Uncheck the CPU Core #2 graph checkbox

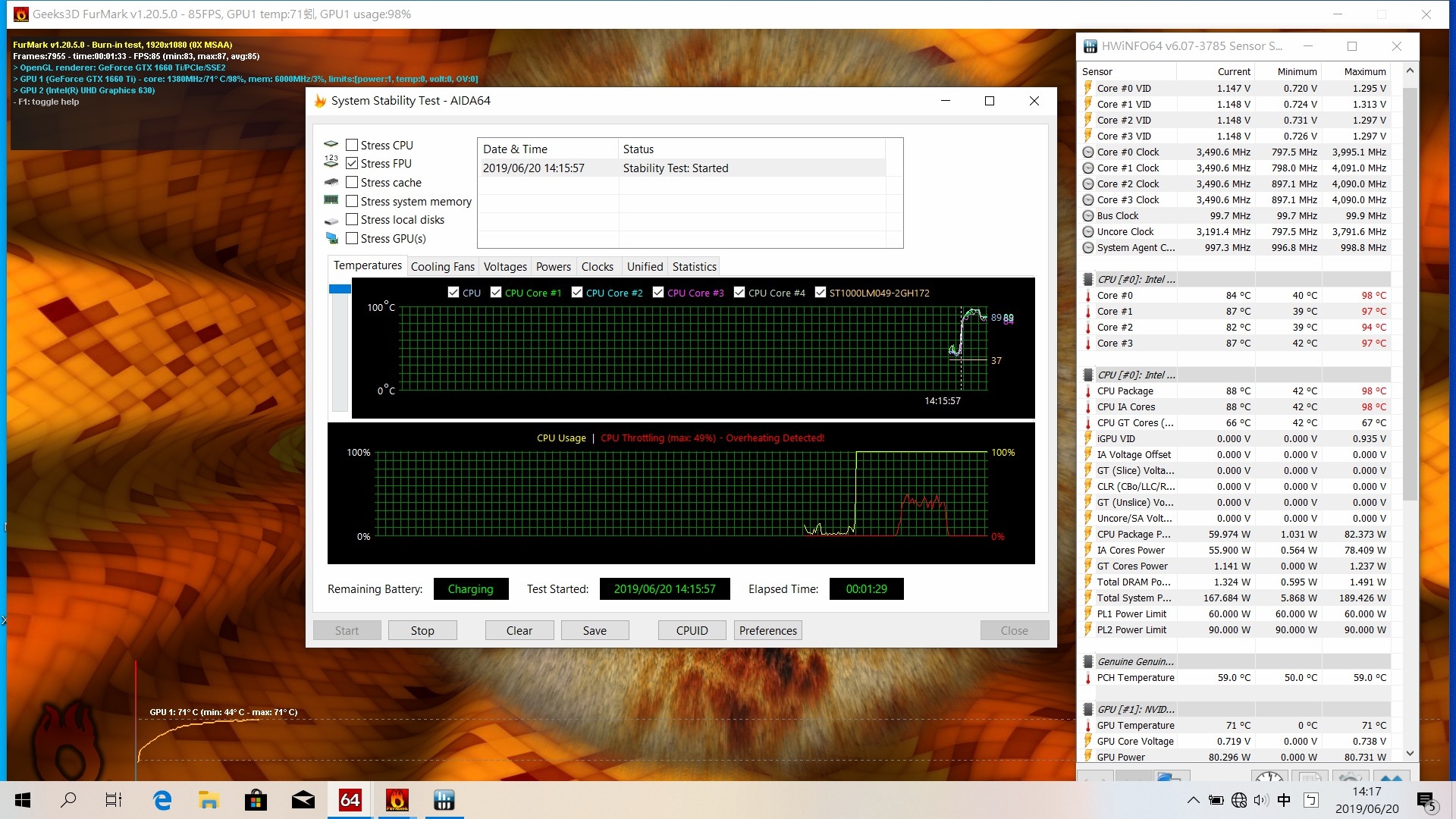[x=577, y=292]
